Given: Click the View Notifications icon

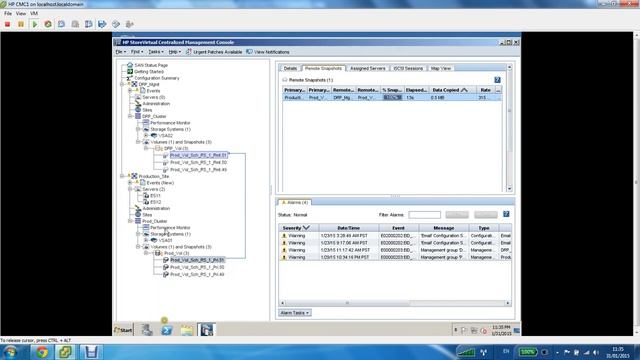Looking at the screenshot, I should [x=249, y=52].
